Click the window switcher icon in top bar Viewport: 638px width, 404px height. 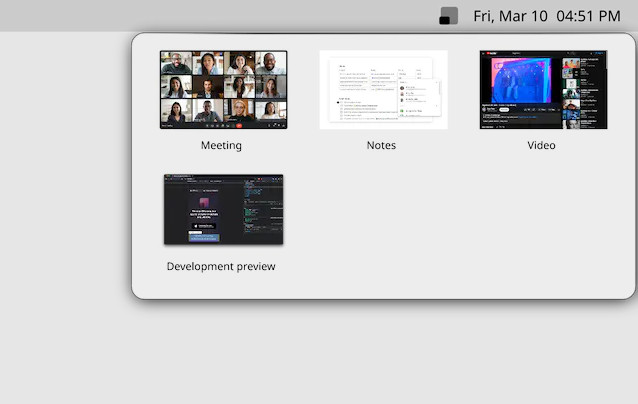click(x=448, y=16)
